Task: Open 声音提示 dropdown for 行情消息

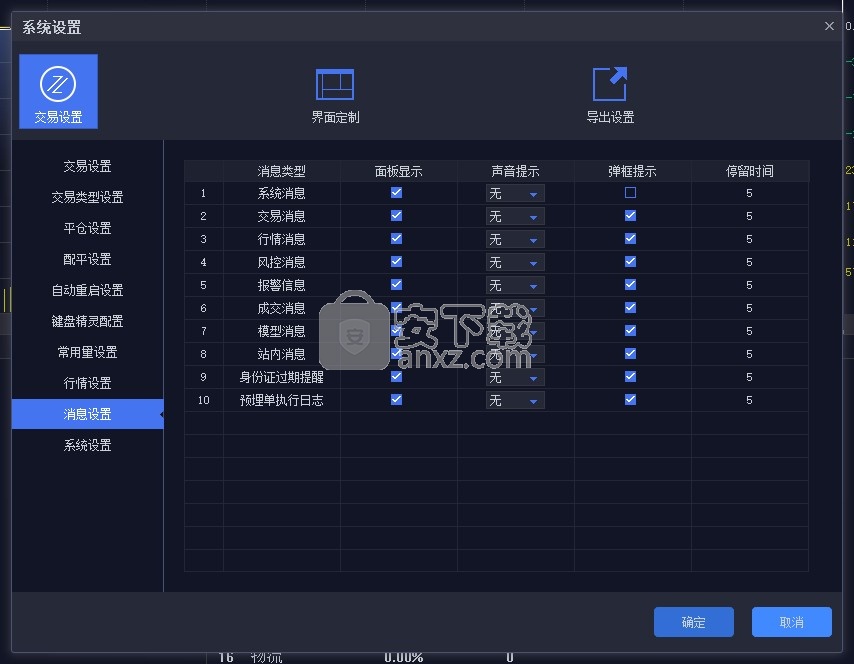Action: pyautogui.click(x=515, y=239)
